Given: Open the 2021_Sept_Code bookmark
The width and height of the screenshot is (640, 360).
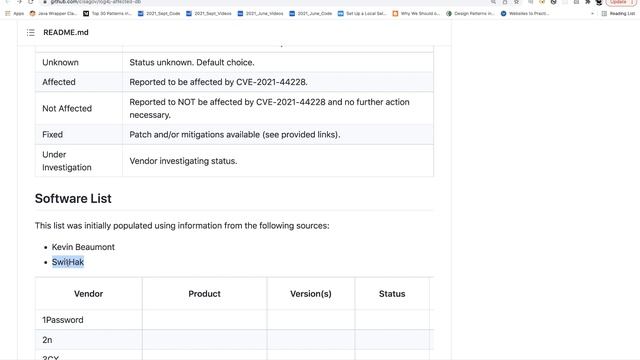Looking at the screenshot, I should coord(159,13).
